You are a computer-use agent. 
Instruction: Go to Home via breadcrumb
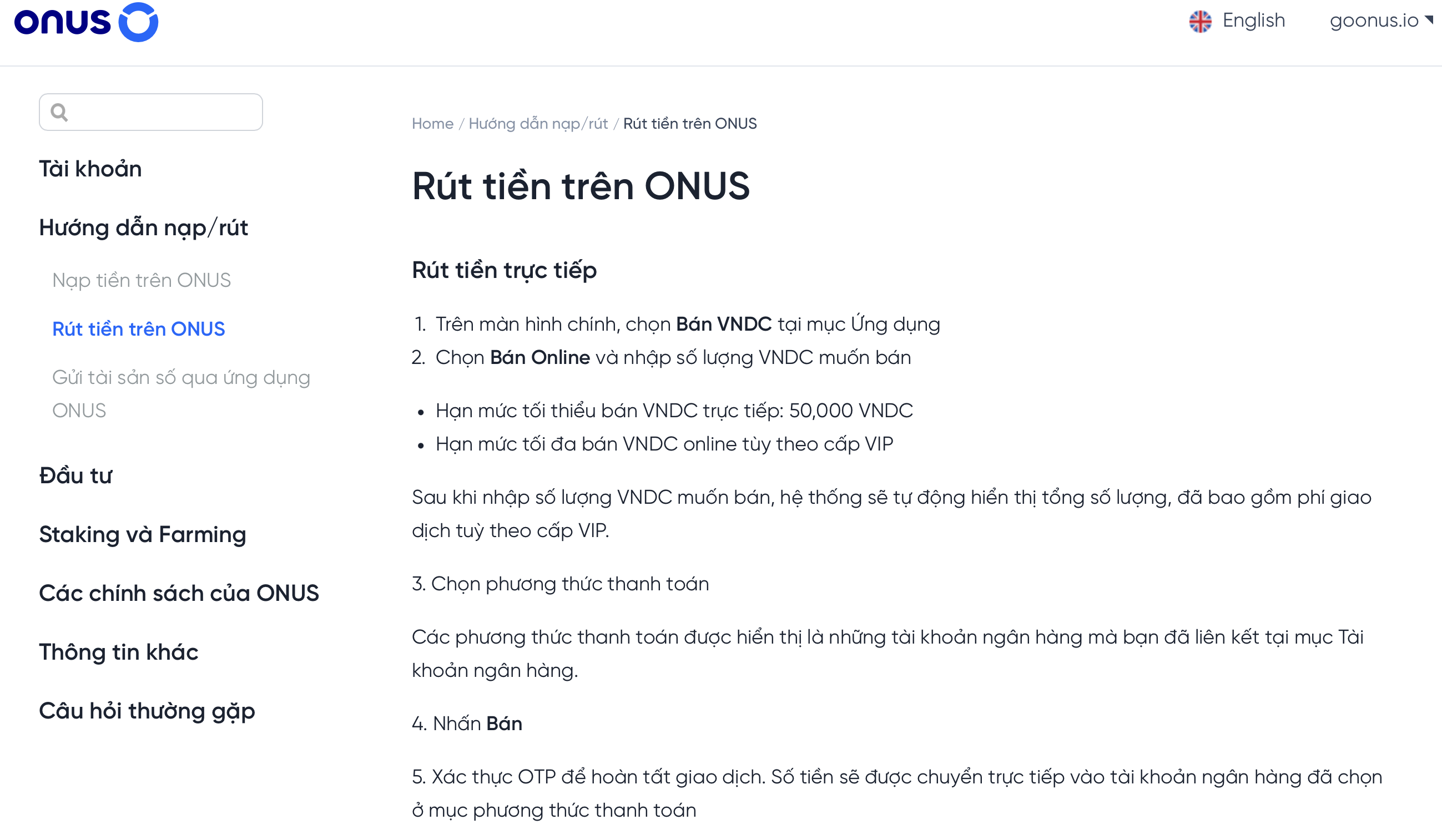coord(432,124)
